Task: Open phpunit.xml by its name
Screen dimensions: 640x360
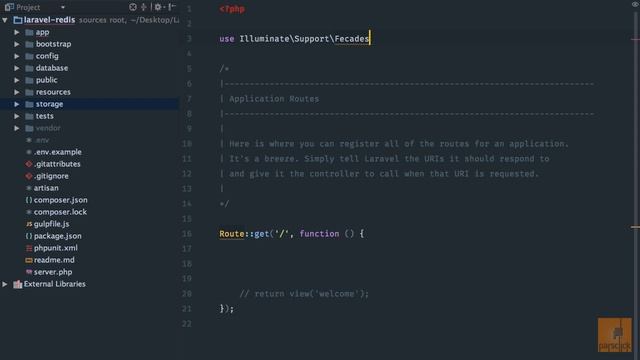Action: pos(56,248)
